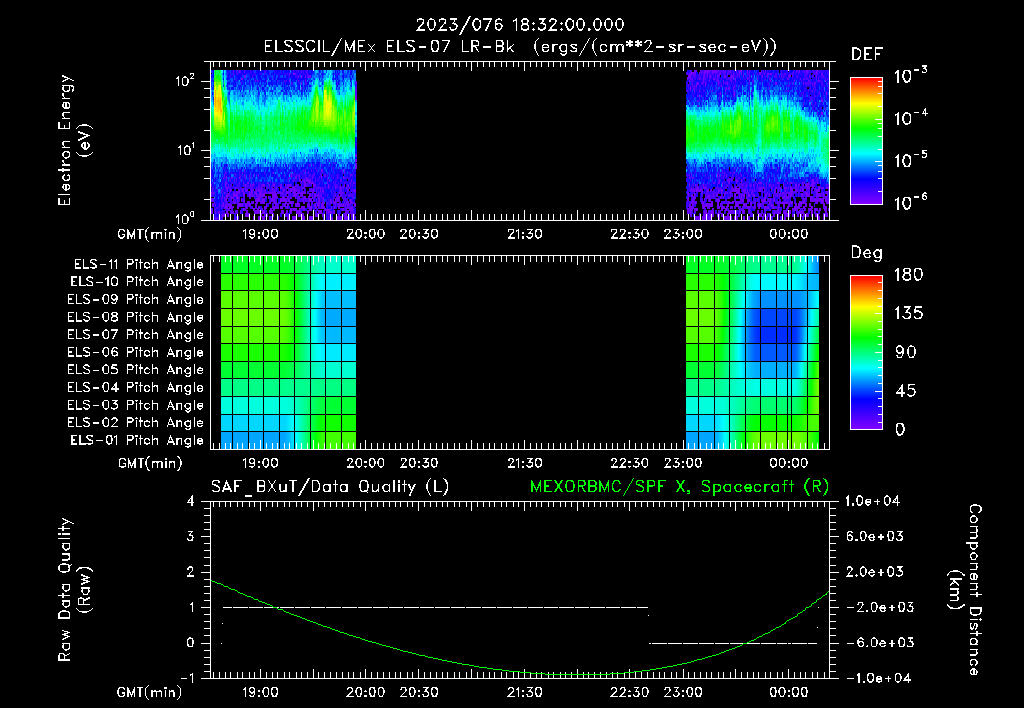Select the Component Distance (km) axis label
Screen dimensions: 1024x708
(x=964, y=590)
